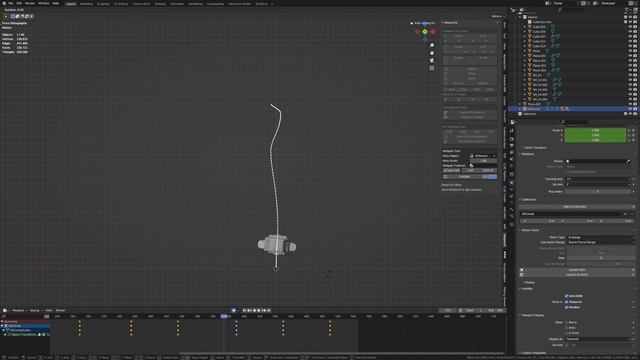
Task: Click the Pass Index value field
Action: [598, 191]
